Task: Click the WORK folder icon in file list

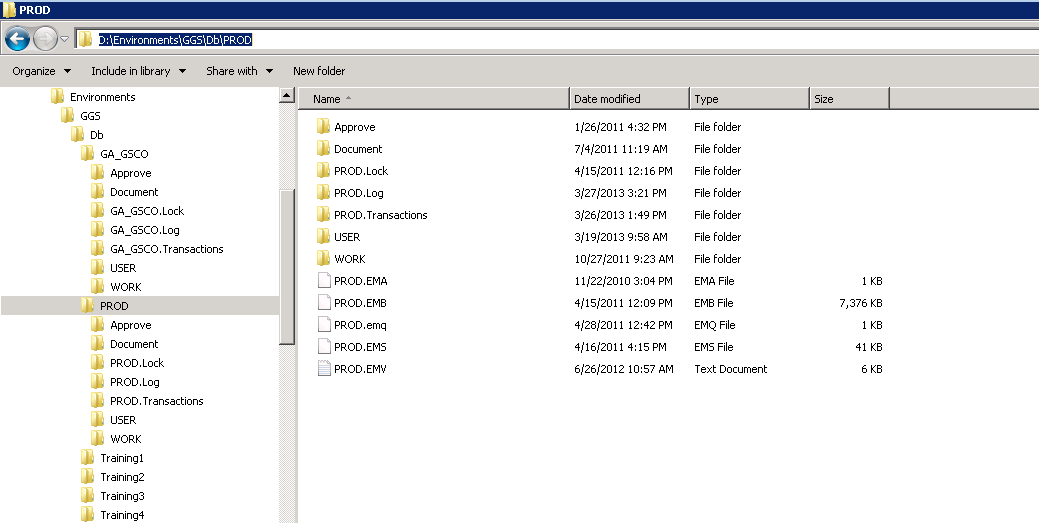Action: [x=323, y=259]
